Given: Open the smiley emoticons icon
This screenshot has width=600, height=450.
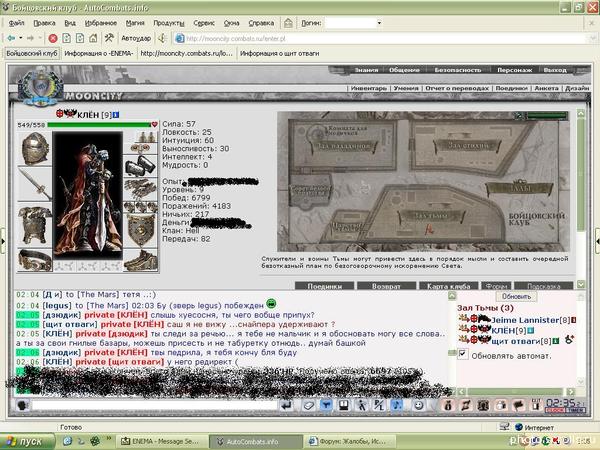Looking at the screenshot, I should (419, 405).
